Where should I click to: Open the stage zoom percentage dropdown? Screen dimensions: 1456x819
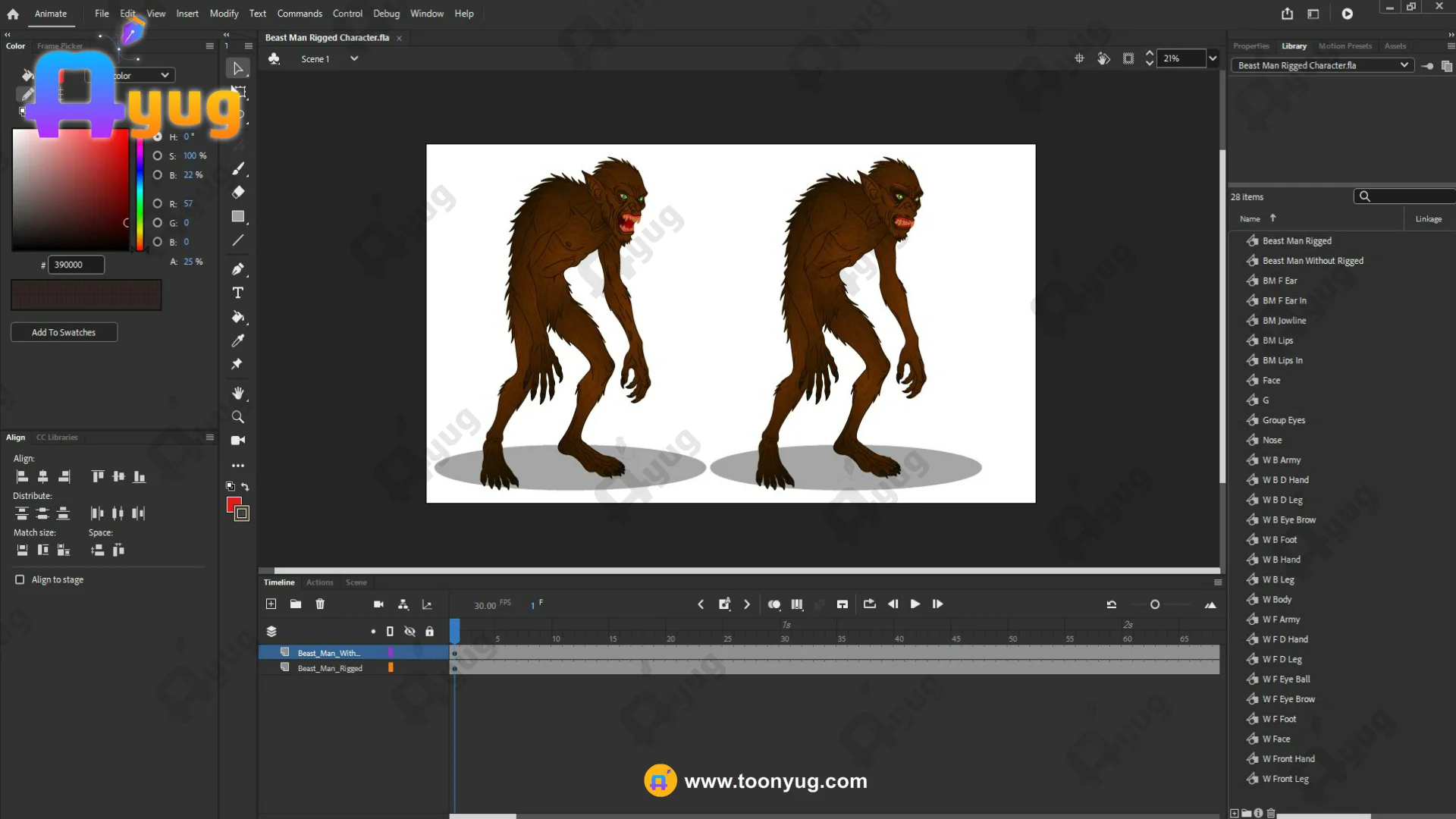click(1213, 58)
